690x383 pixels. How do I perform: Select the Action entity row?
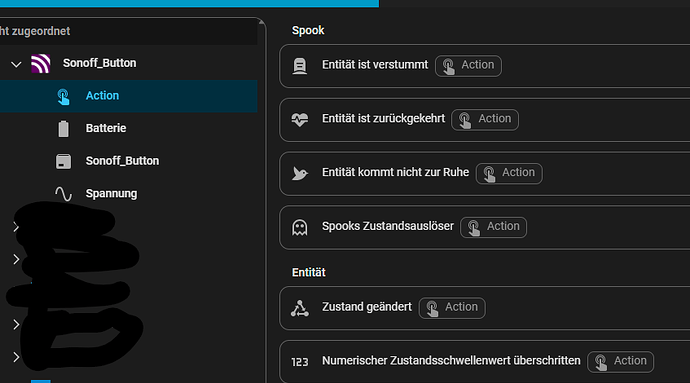(128, 96)
